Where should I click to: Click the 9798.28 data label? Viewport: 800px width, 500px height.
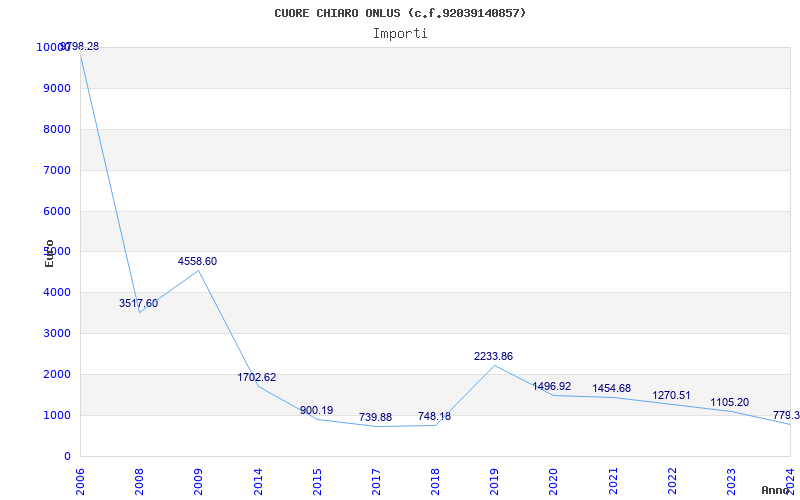click(80, 46)
